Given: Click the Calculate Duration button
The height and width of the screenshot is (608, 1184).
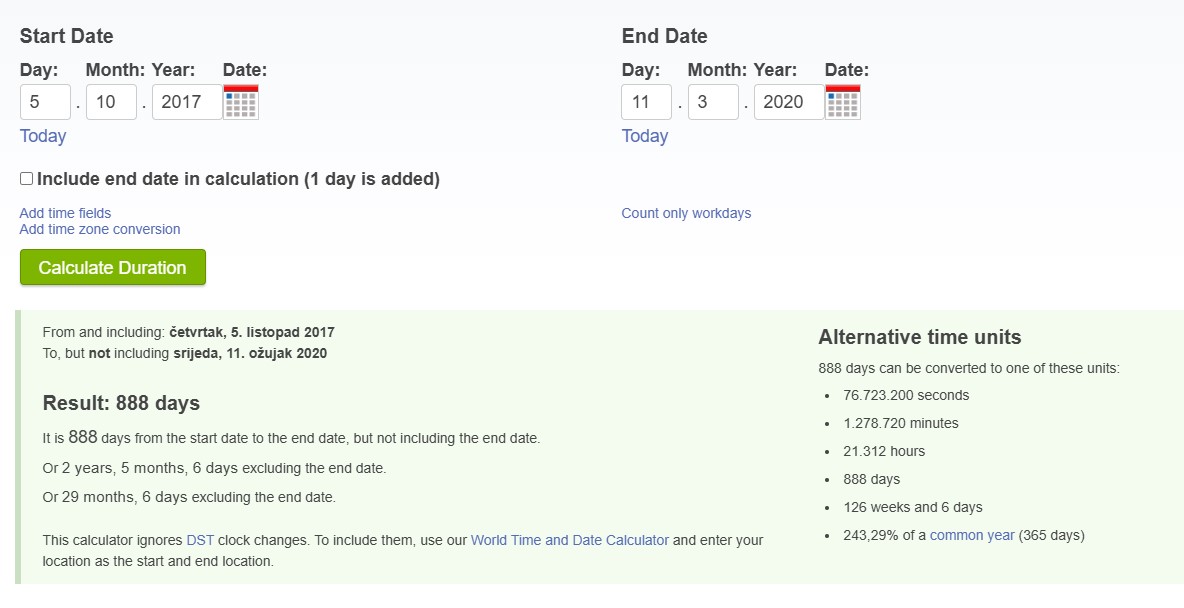Looking at the screenshot, I should pyautogui.click(x=113, y=268).
